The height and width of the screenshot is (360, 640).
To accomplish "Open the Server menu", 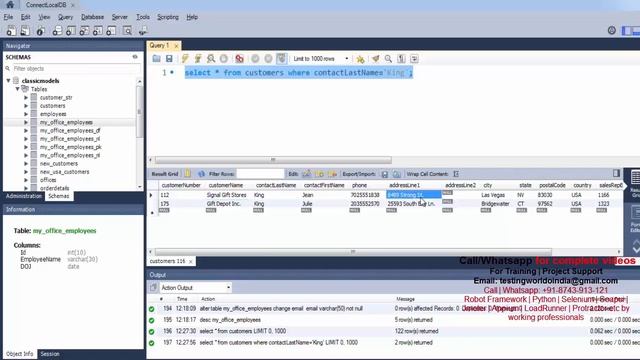I will 120,17.
